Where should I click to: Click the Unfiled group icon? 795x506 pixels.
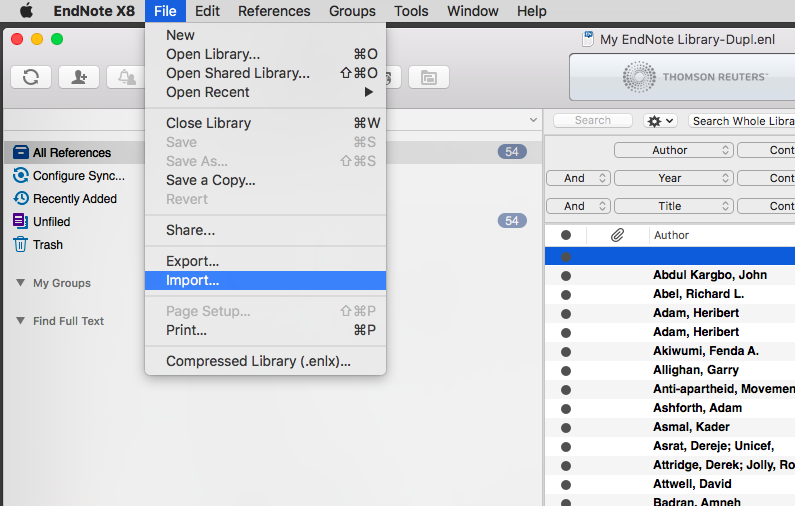(x=20, y=221)
